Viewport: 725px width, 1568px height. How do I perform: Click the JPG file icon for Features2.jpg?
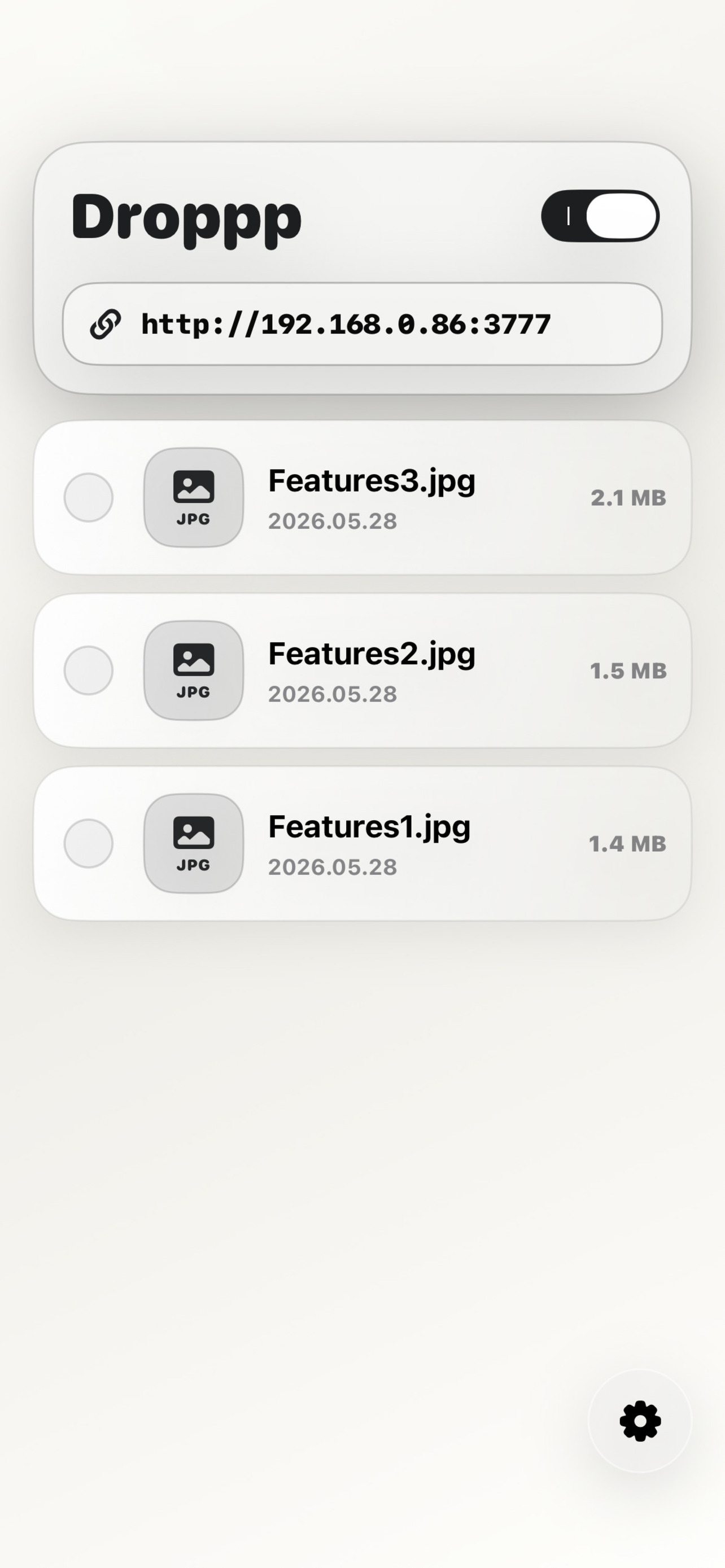pos(194,670)
